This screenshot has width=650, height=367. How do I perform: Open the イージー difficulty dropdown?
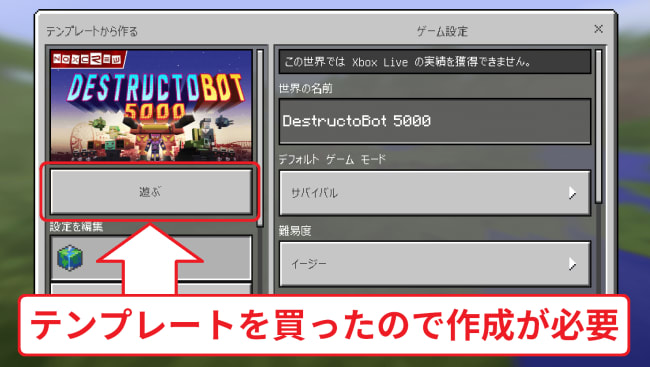[x=435, y=264]
